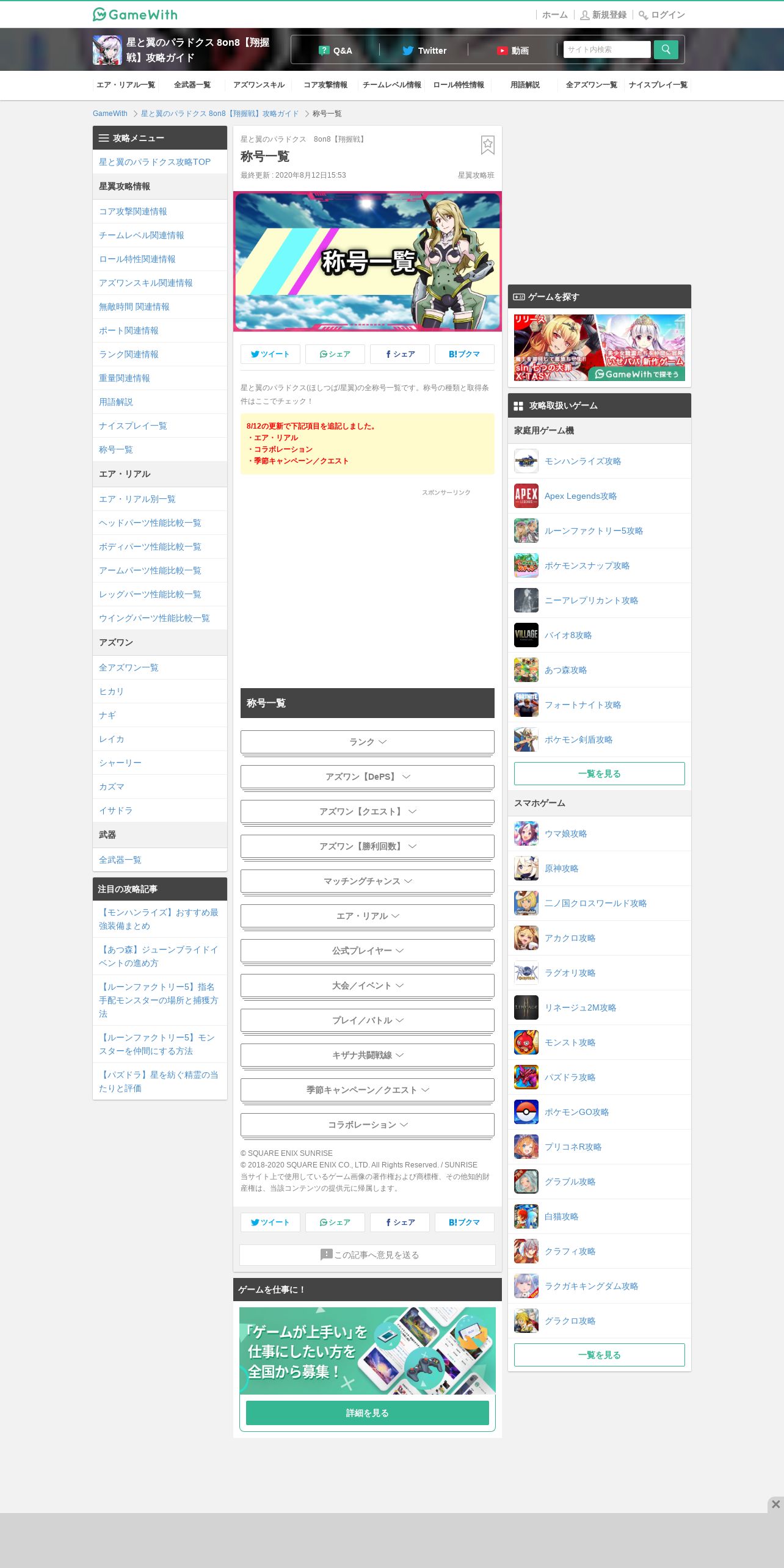The width and height of the screenshot is (784, 1568).
Task: Click the 称号一覧 banner image
Action: (x=368, y=261)
